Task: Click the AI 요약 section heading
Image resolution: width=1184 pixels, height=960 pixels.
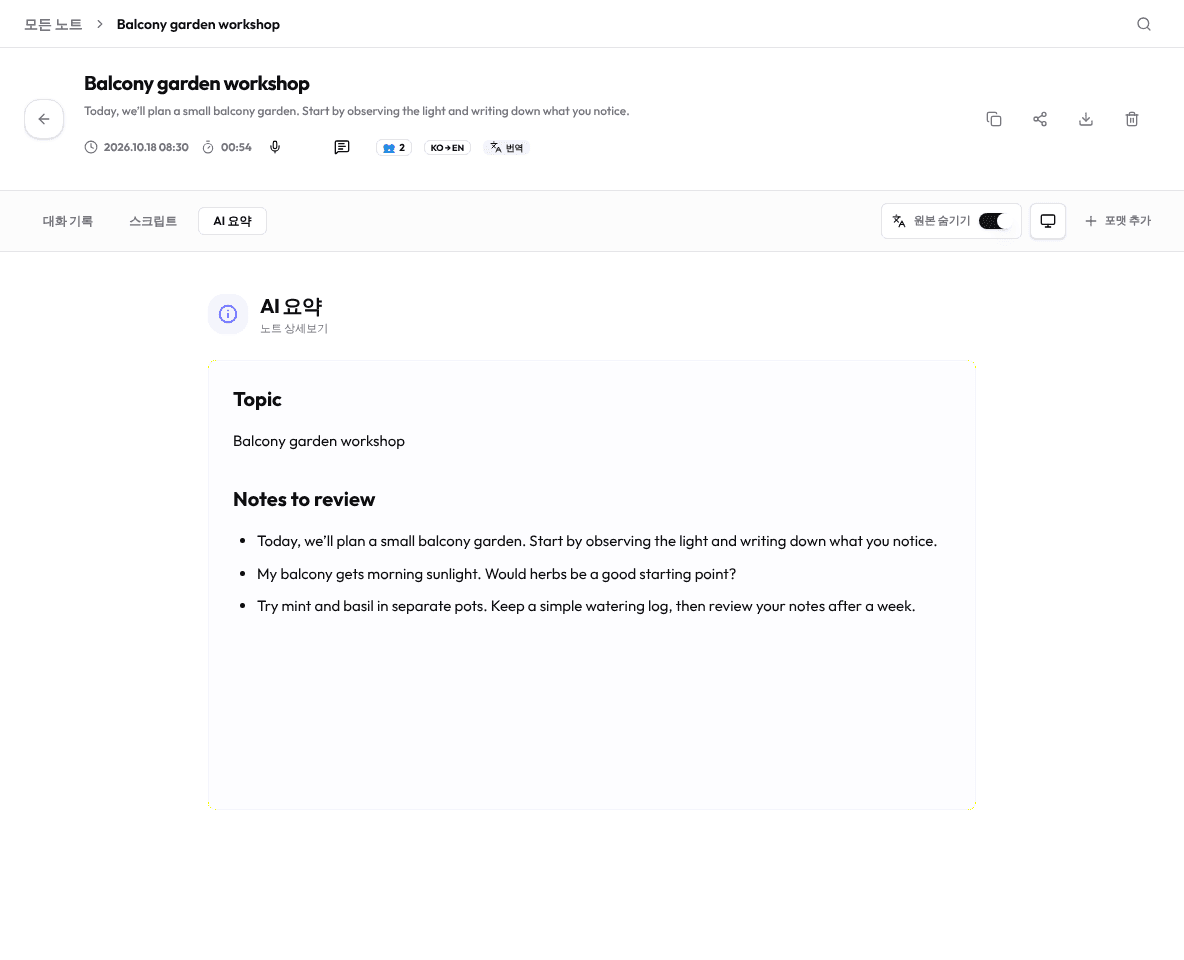Action: pos(291,307)
